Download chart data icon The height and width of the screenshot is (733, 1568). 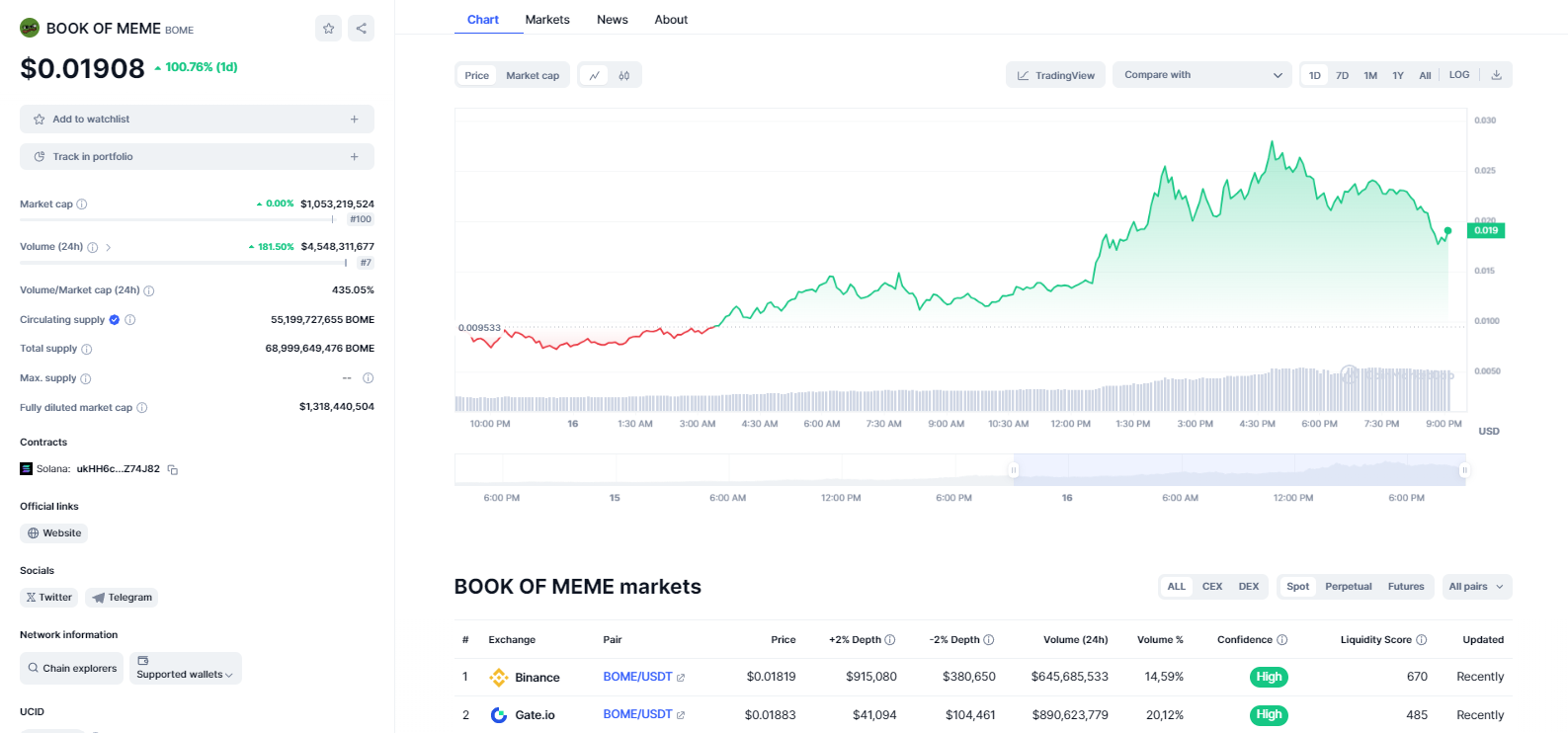click(x=1496, y=75)
